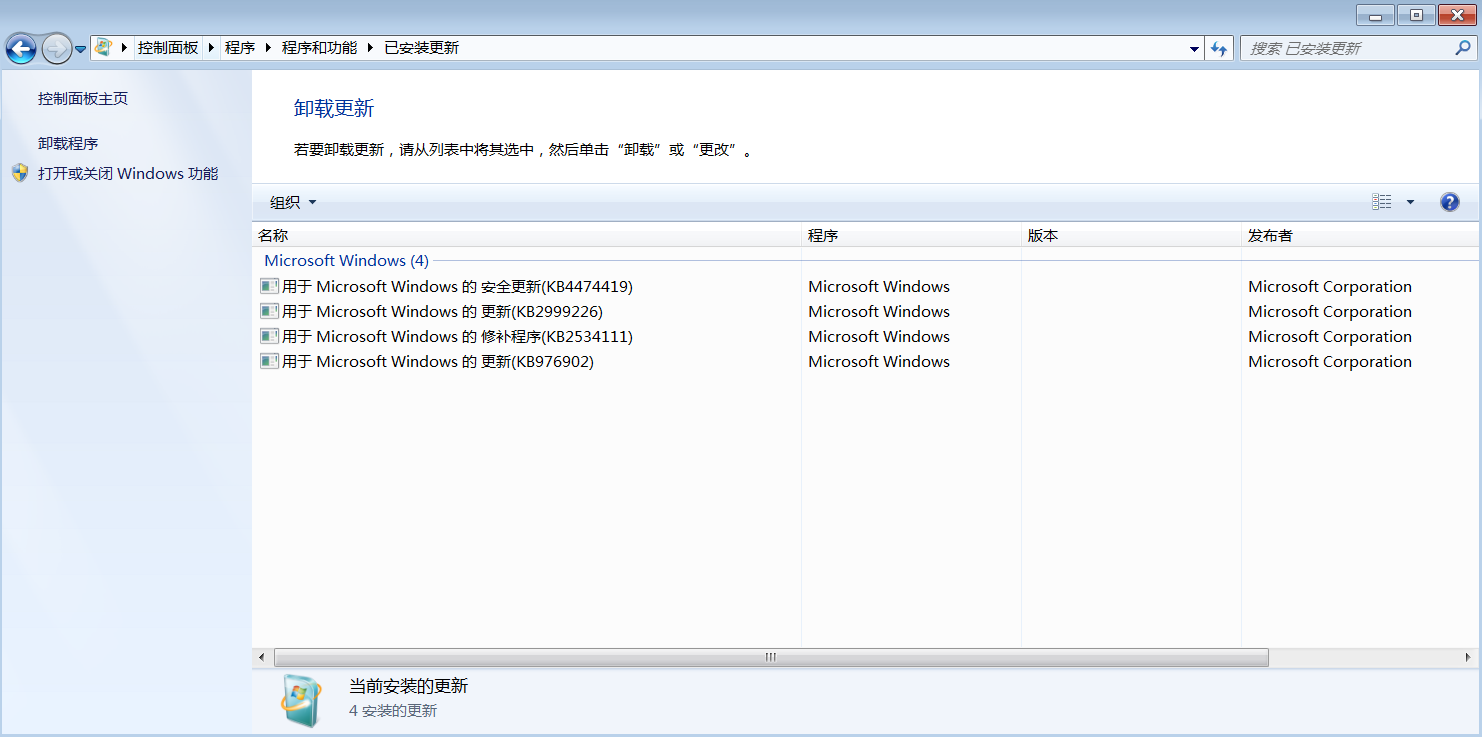
Task: Click the icon of update KB4474419
Action: 269,286
